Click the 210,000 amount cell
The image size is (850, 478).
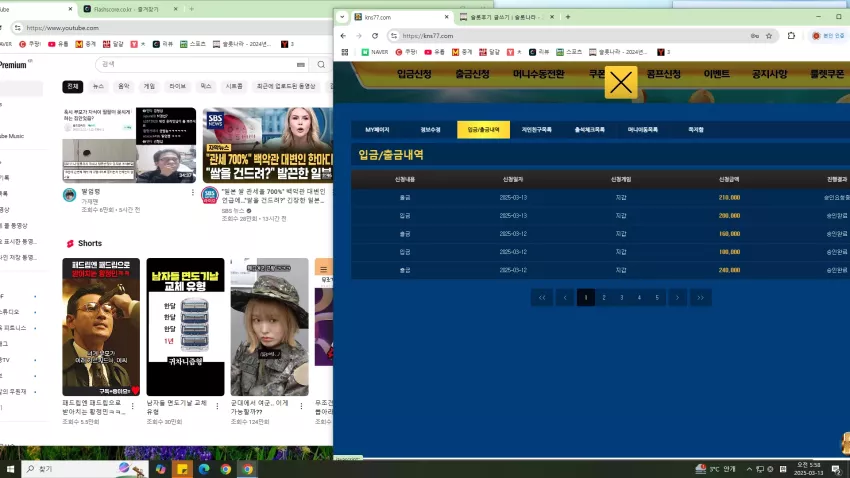coord(729,198)
